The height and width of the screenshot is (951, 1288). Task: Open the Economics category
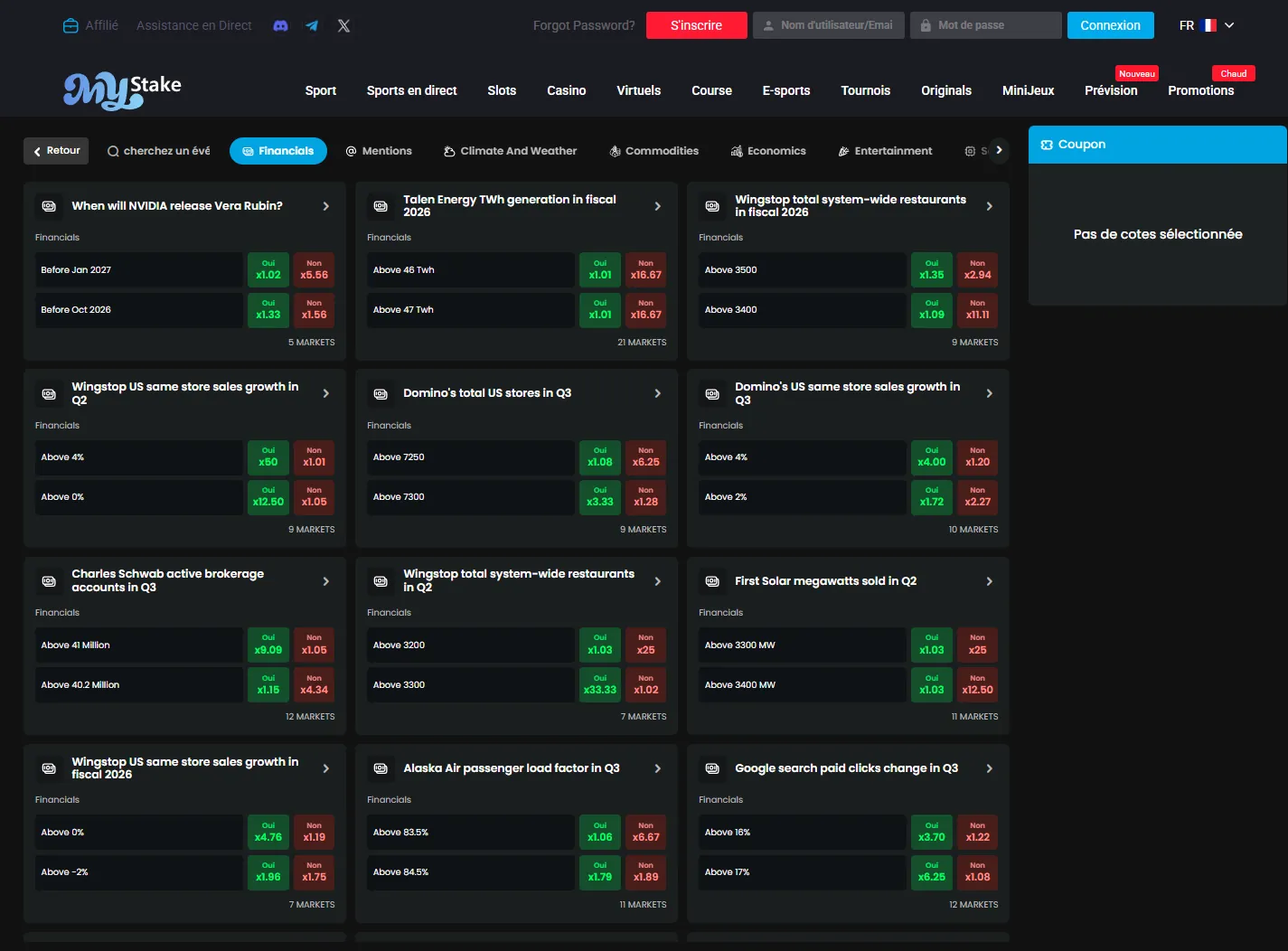pos(768,151)
